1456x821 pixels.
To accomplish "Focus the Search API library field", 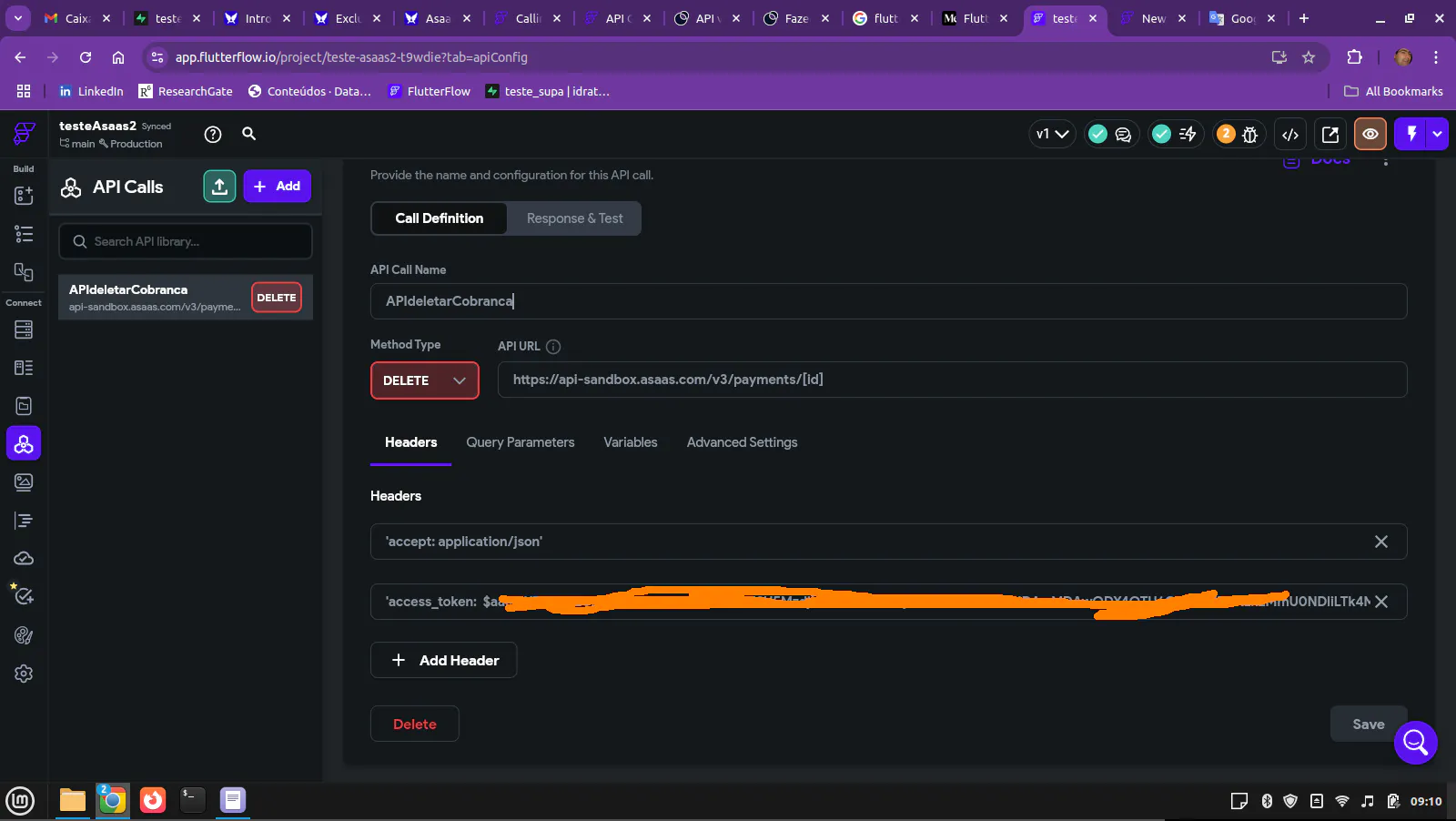I will pos(186,241).
